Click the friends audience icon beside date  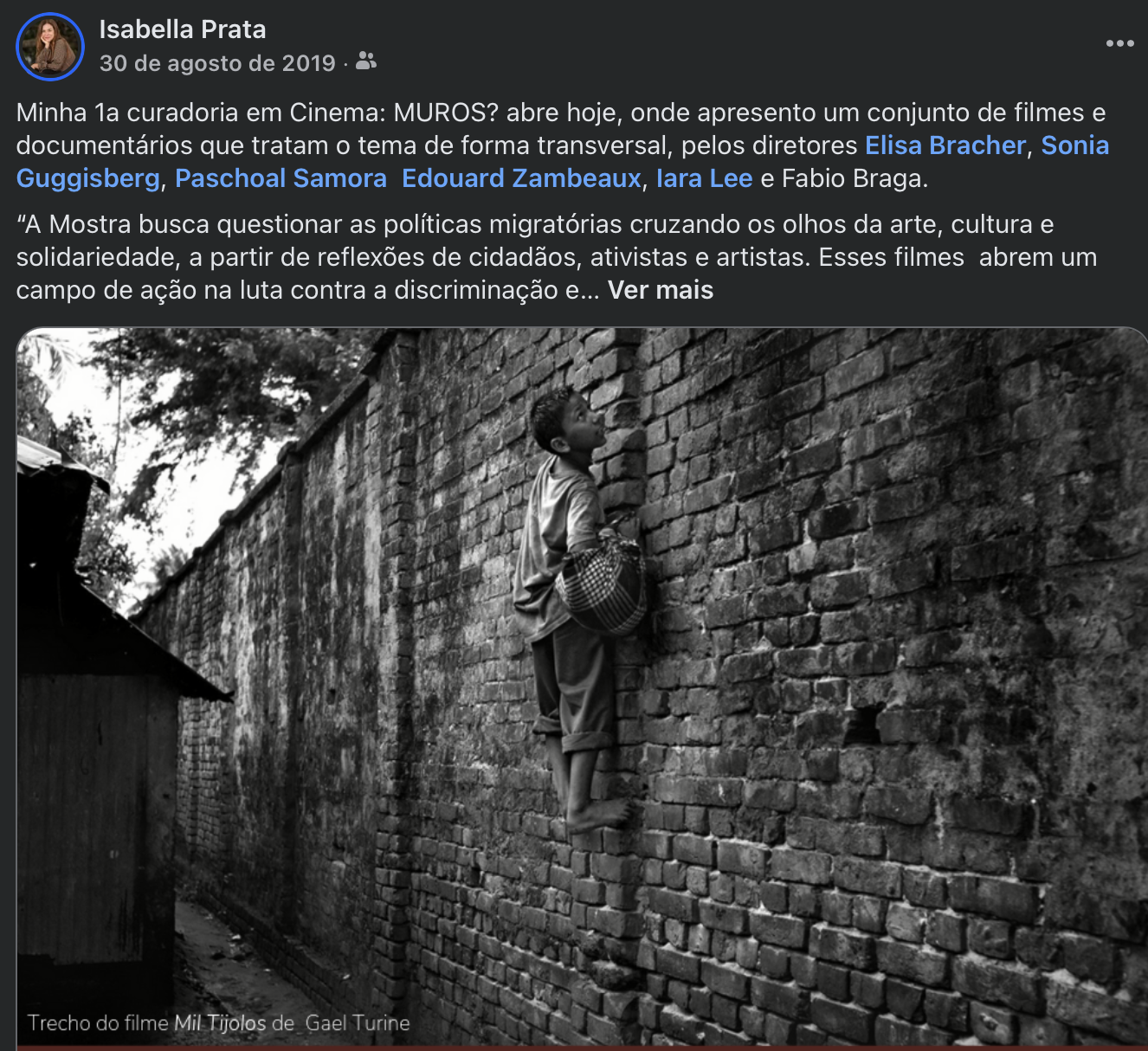[x=366, y=61]
